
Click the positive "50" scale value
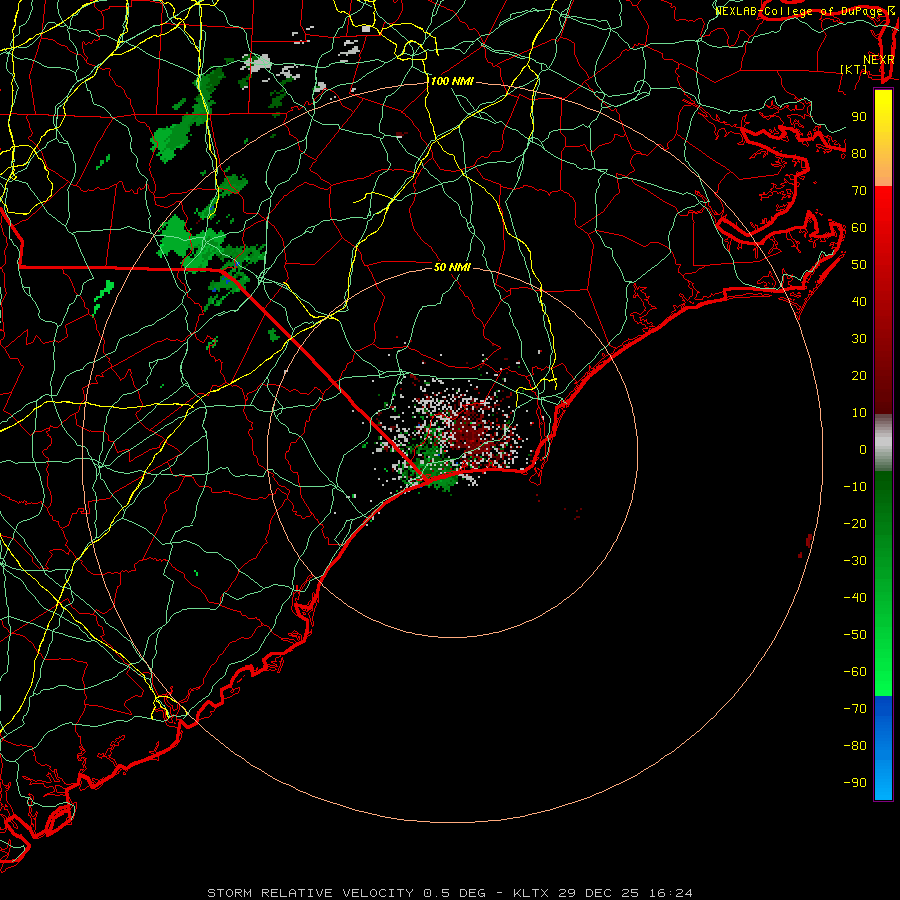click(x=859, y=265)
